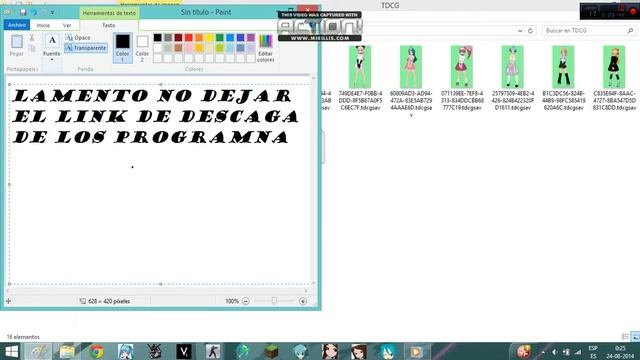Expand the address bar history dropdown in Explorer
The width and height of the screenshot is (640, 360).
click(520, 31)
